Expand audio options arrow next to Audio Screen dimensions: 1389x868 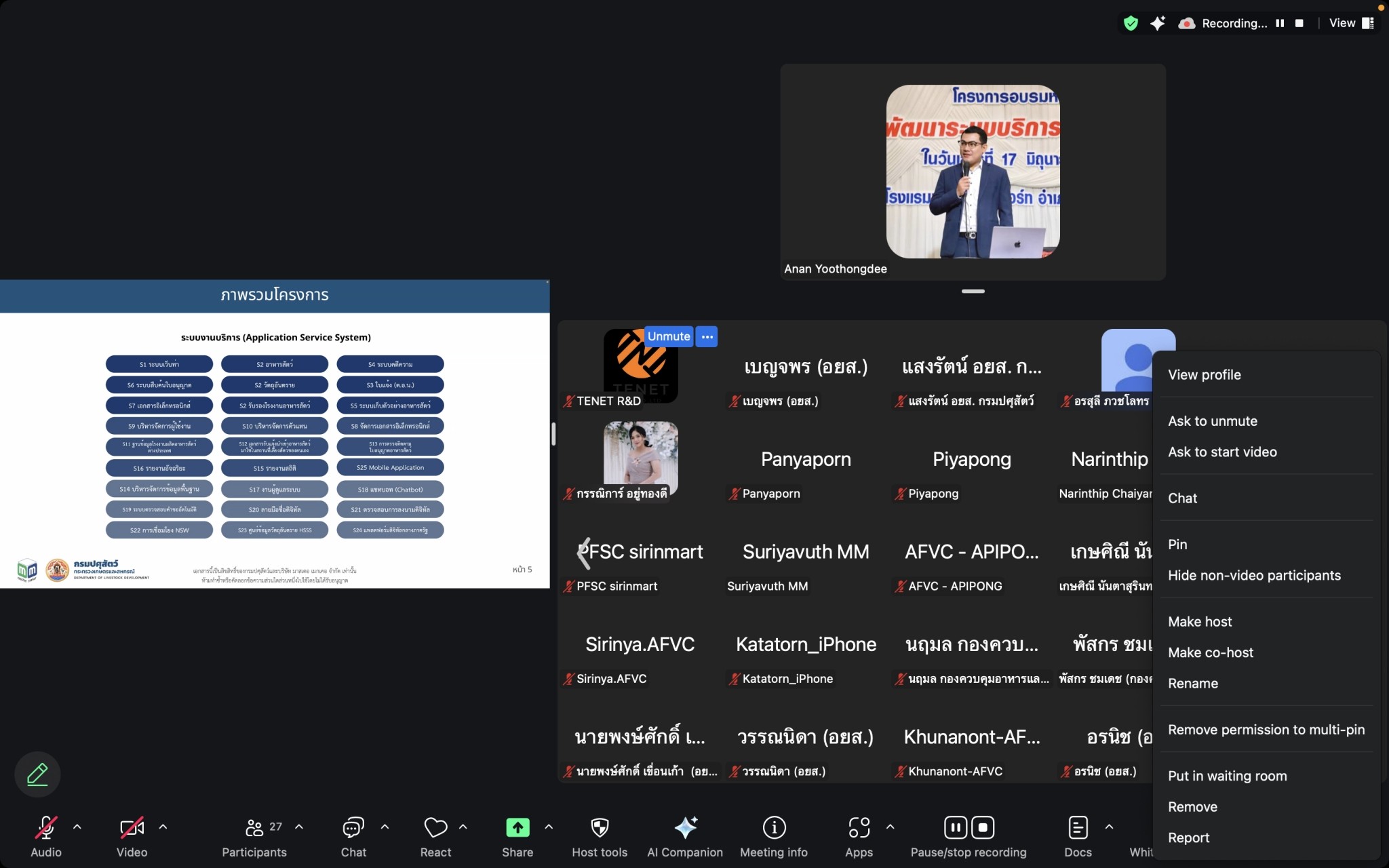click(77, 827)
